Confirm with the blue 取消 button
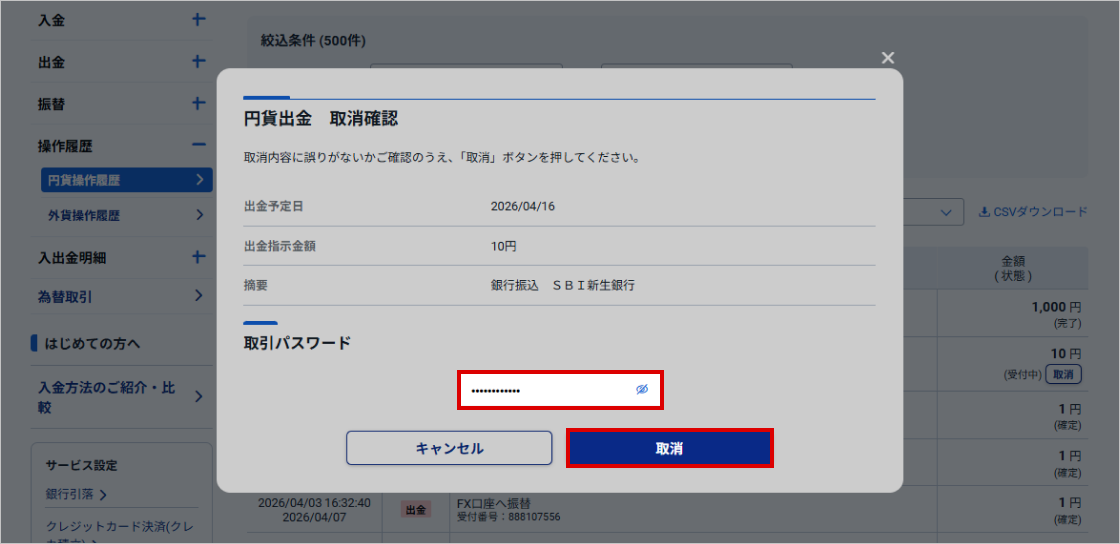The height and width of the screenshot is (544, 1120). coord(669,448)
